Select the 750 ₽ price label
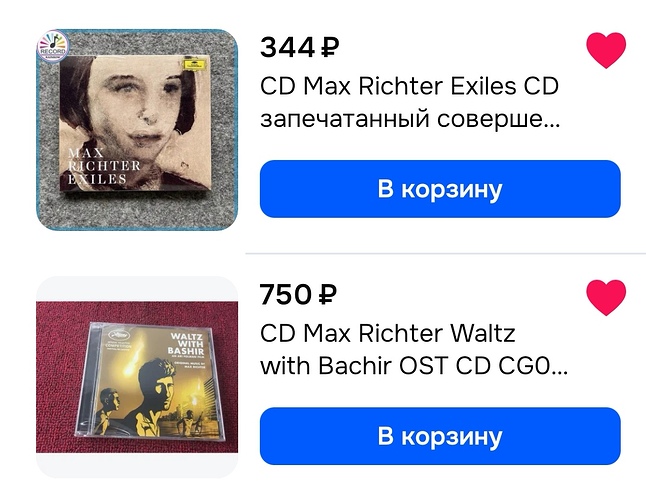646x500 pixels. pyautogui.click(x=298, y=294)
